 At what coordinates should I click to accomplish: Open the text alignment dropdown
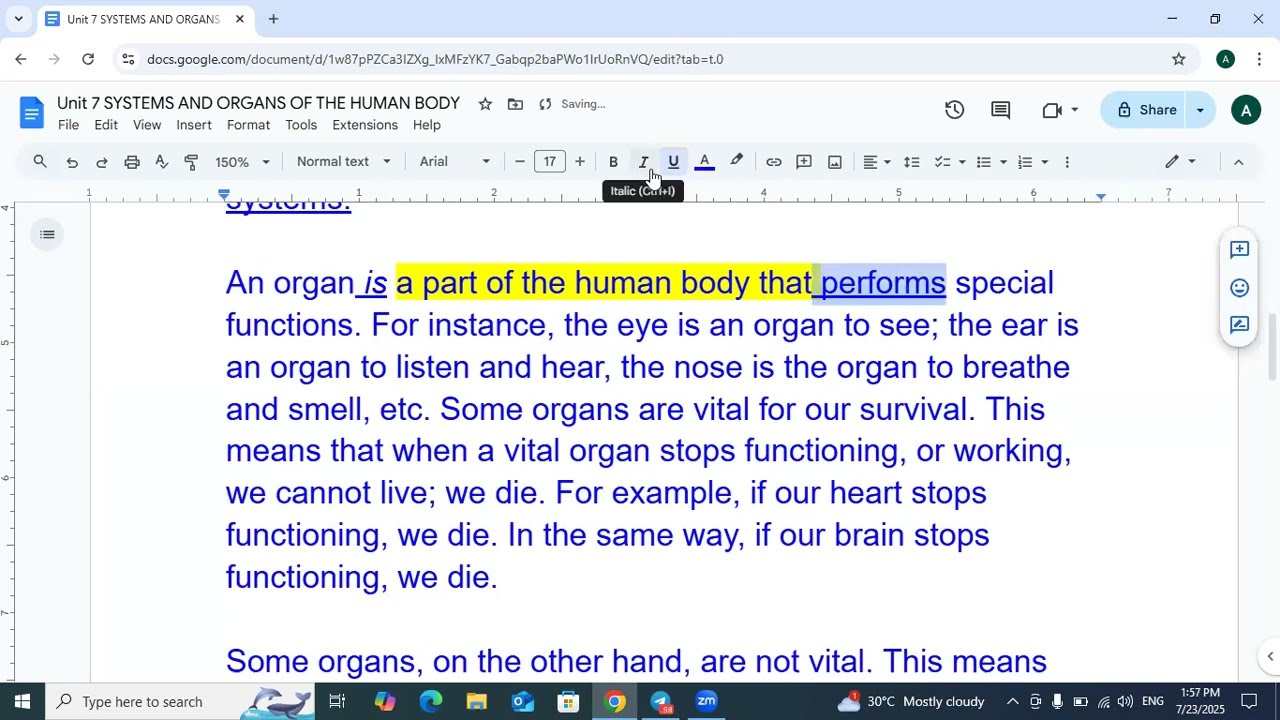[x=877, y=162]
